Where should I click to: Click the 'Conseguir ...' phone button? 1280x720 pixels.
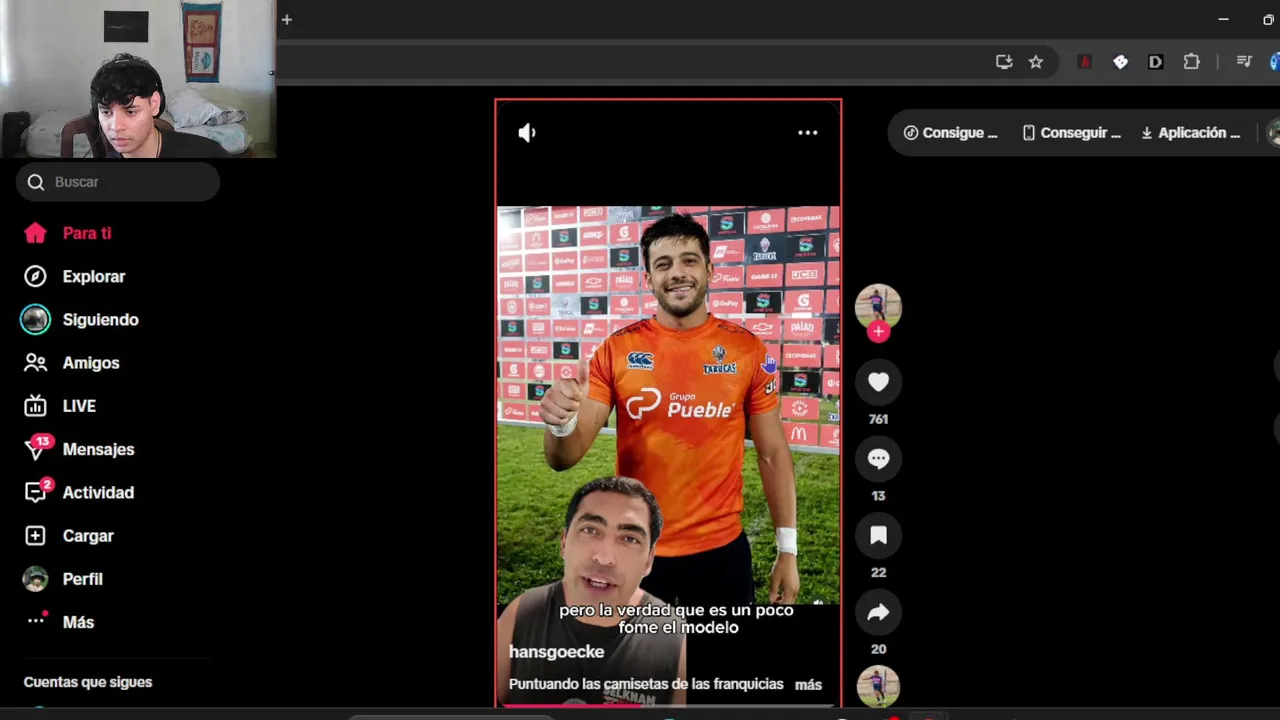tap(1071, 133)
